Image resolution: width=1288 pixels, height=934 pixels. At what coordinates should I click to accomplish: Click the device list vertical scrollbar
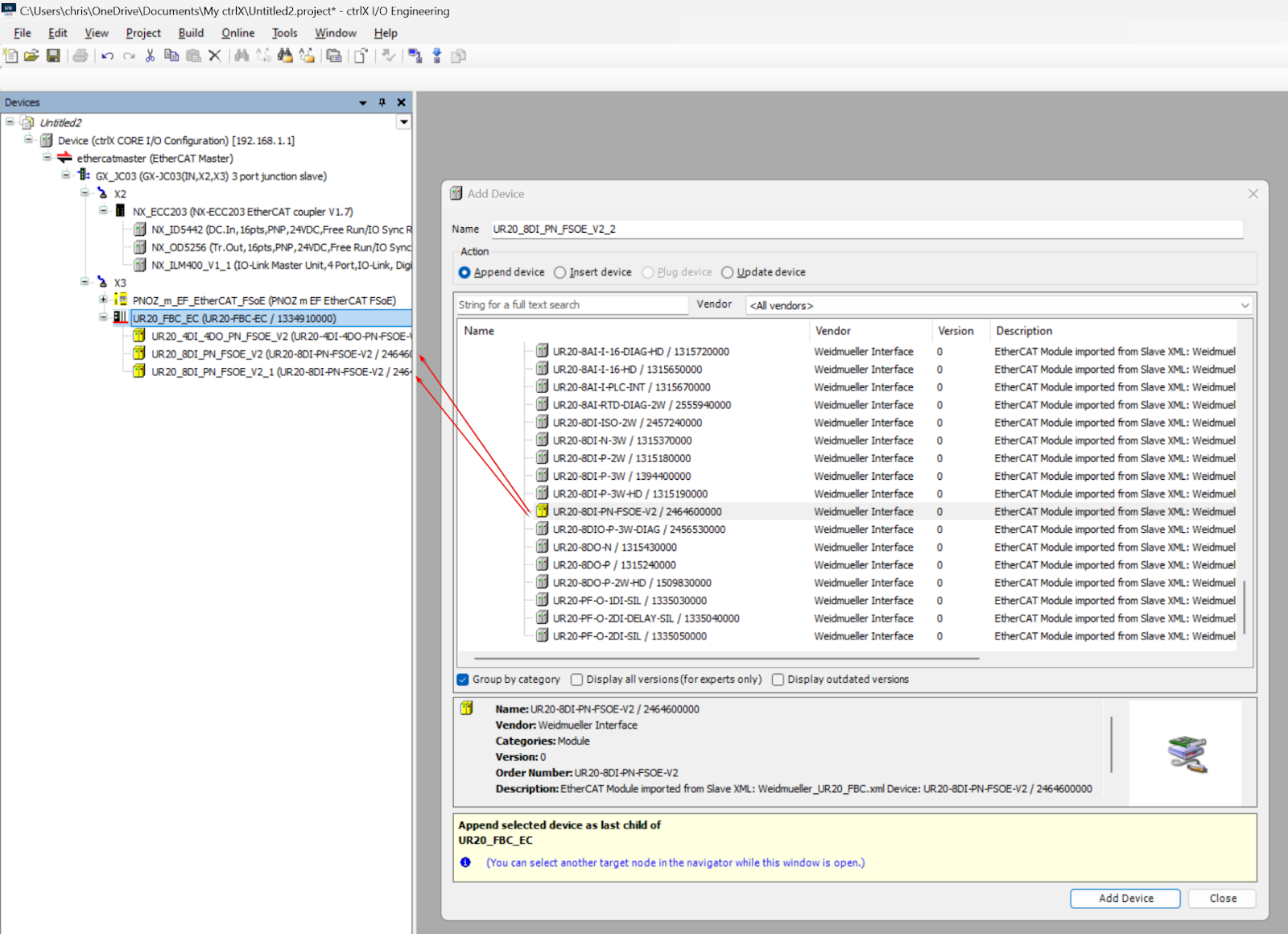1245,608
